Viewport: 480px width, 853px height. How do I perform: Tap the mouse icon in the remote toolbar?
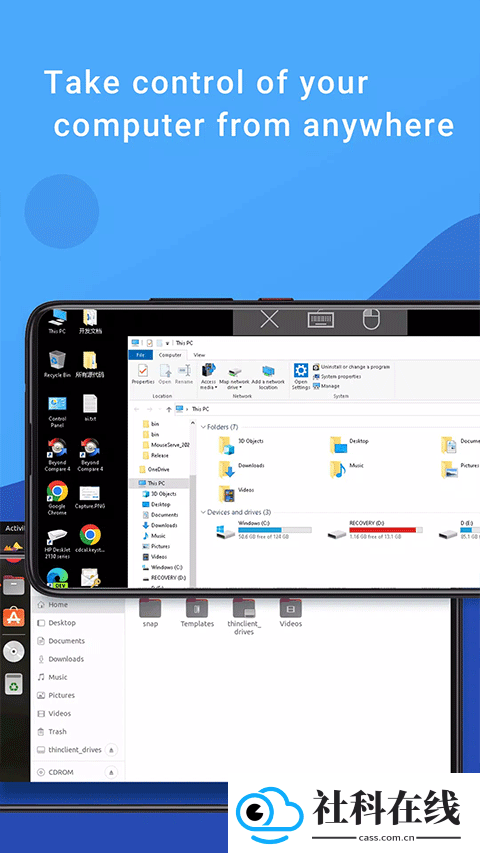(x=371, y=319)
